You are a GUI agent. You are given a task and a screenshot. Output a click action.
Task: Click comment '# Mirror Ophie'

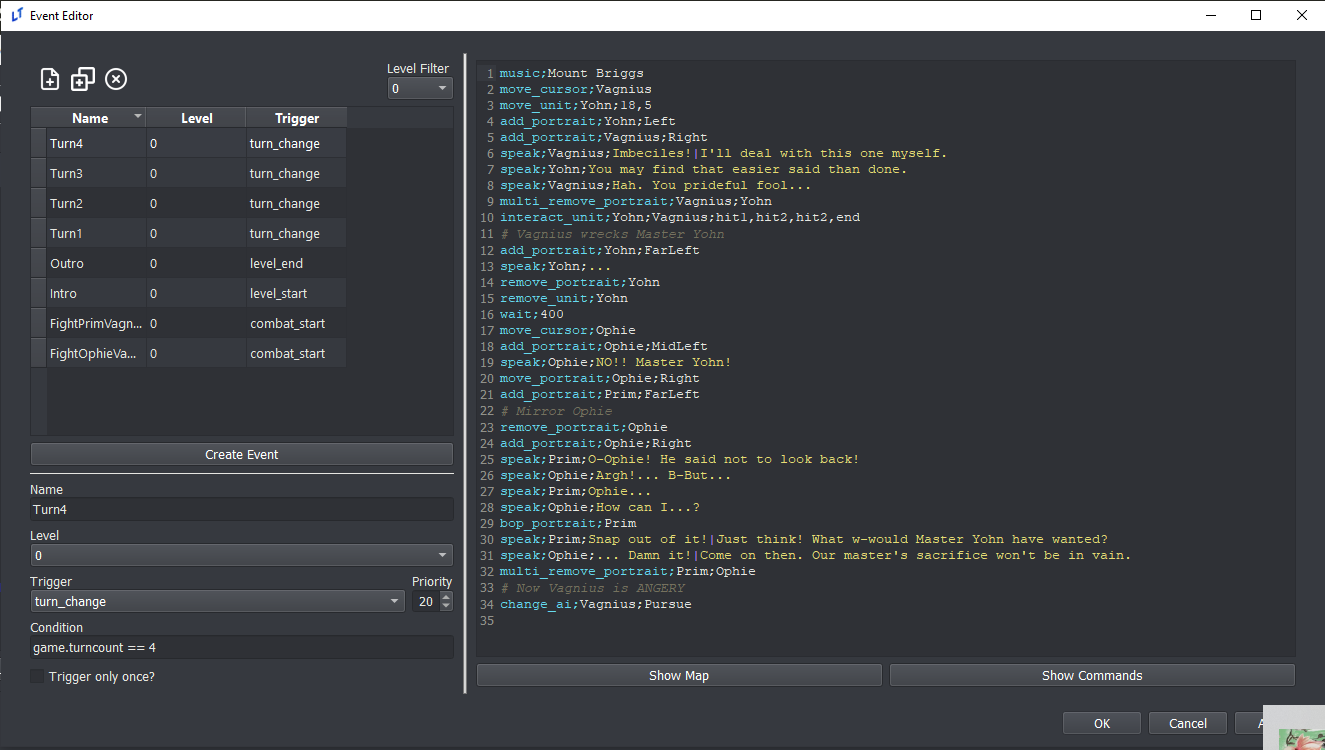(556, 411)
